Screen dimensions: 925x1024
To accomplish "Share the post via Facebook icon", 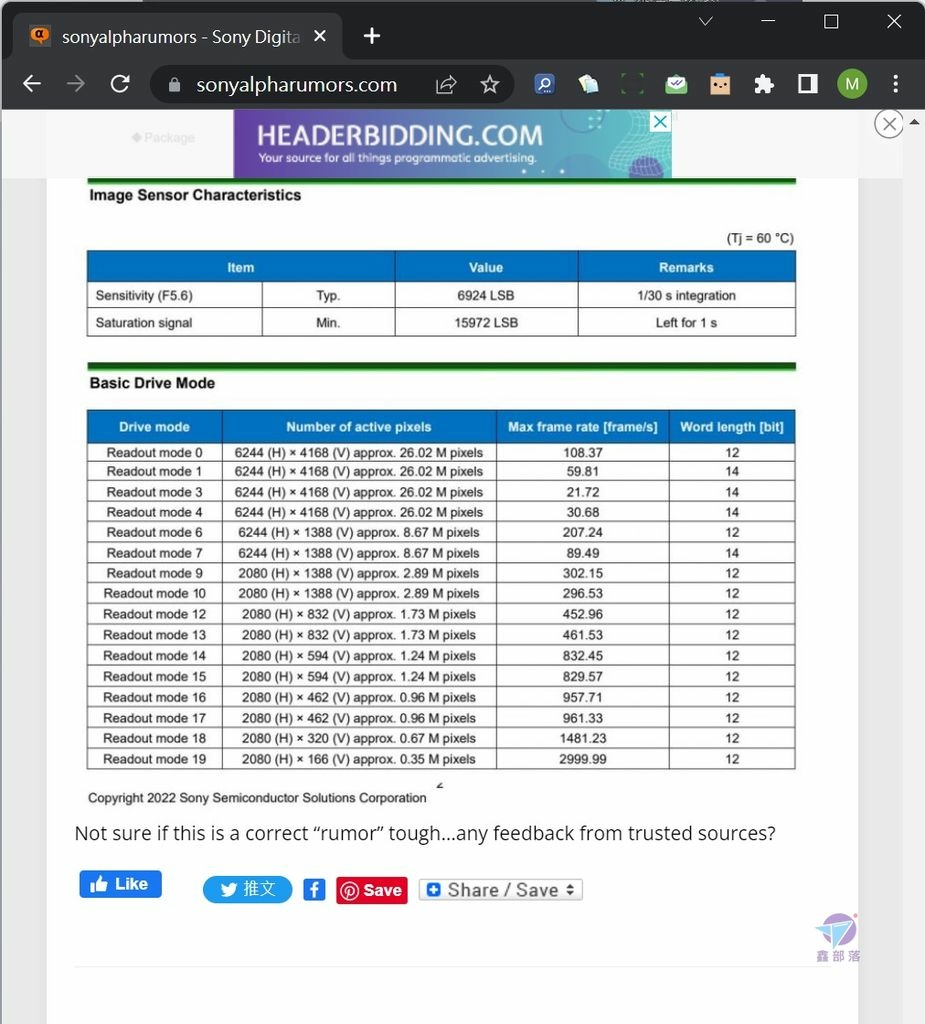I will (x=314, y=889).
